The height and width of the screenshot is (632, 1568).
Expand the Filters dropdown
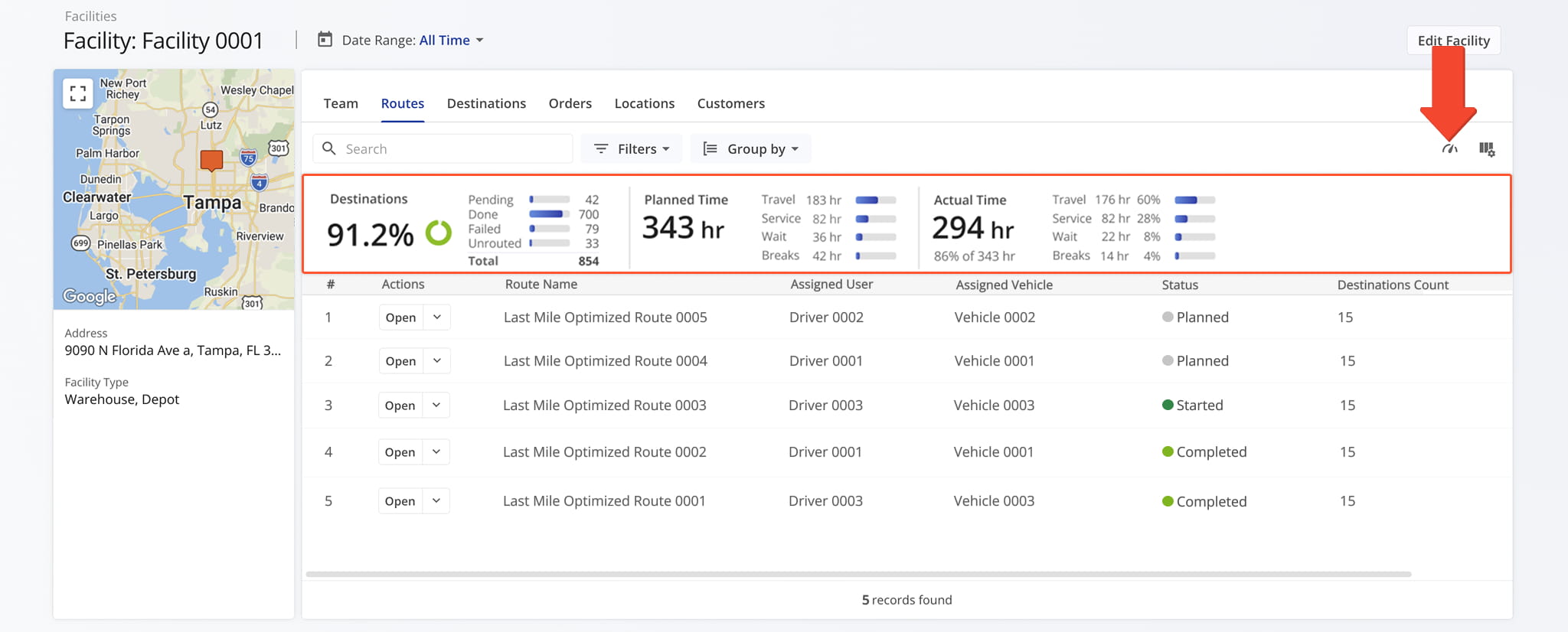pyautogui.click(x=632, y=148)
